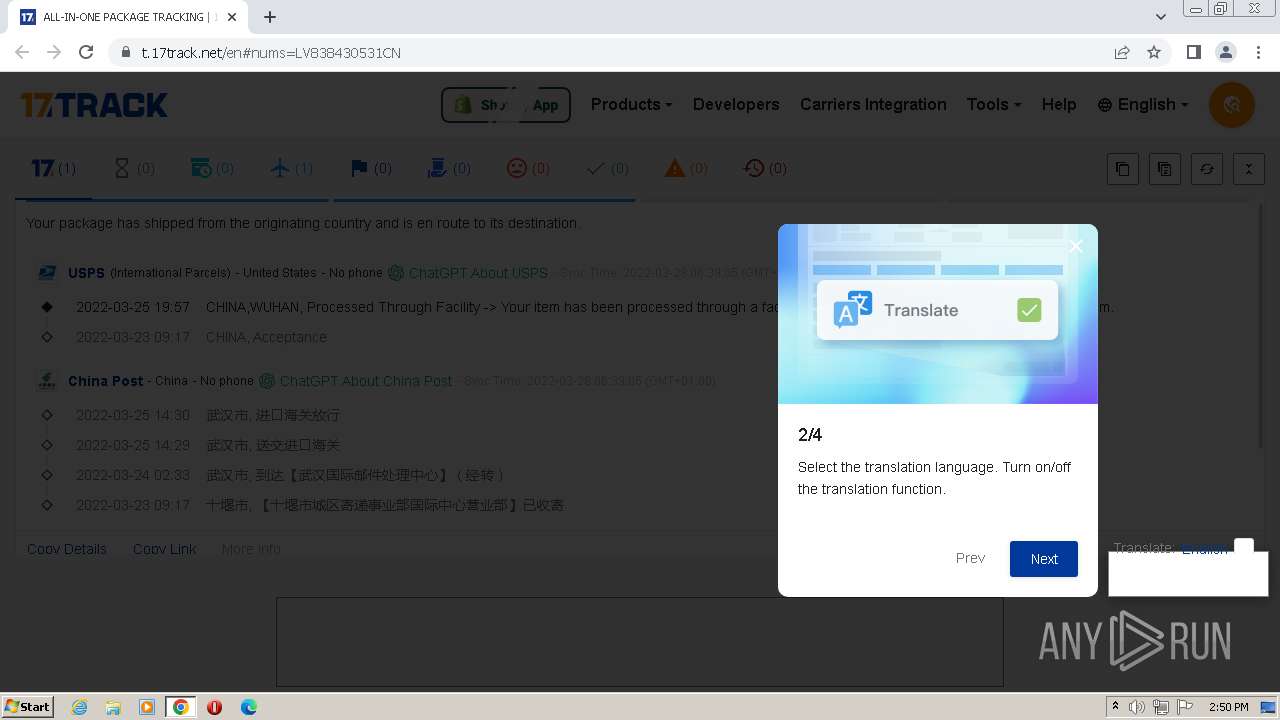
Task: Select the hourglass Not Found tab
Action: click(133, 168)
